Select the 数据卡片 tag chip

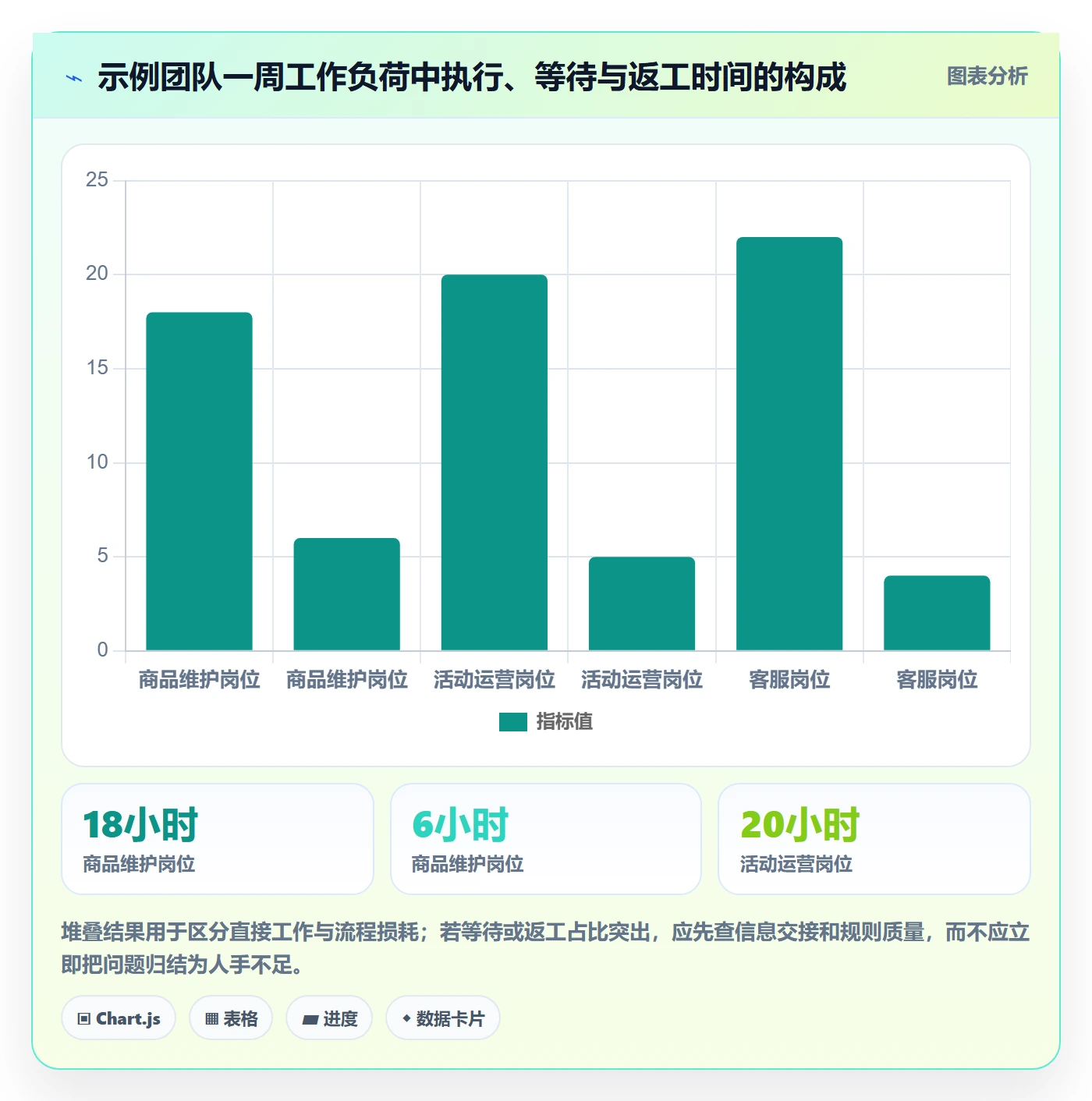click(x=442, y=1018)
